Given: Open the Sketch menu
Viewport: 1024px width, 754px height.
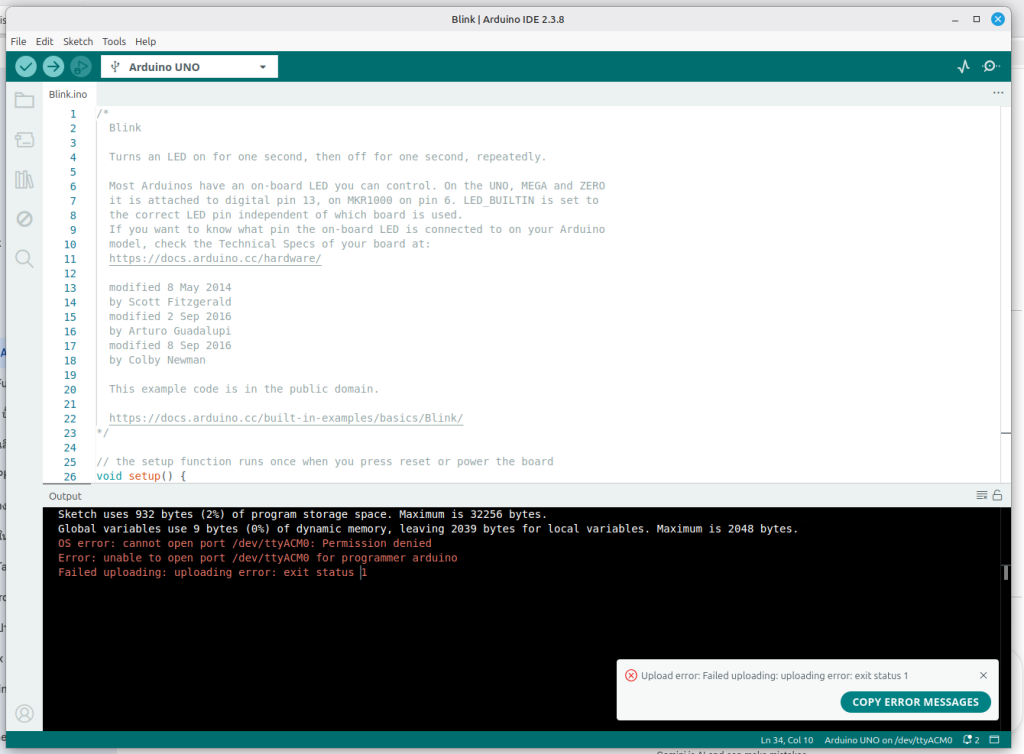Looking at the screenshot, I should click(78, 41).
